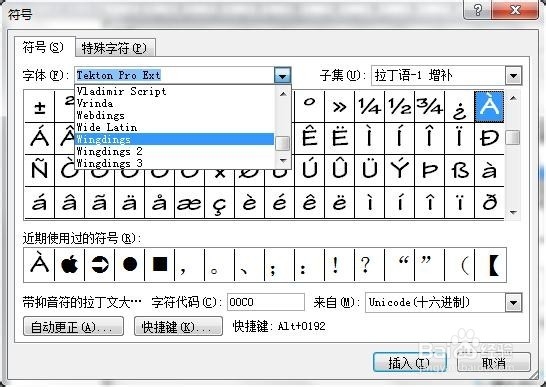Select the Ê capital circumflex symbol
The height and width of the screenshot is (387, 546).
pos(310,138)
